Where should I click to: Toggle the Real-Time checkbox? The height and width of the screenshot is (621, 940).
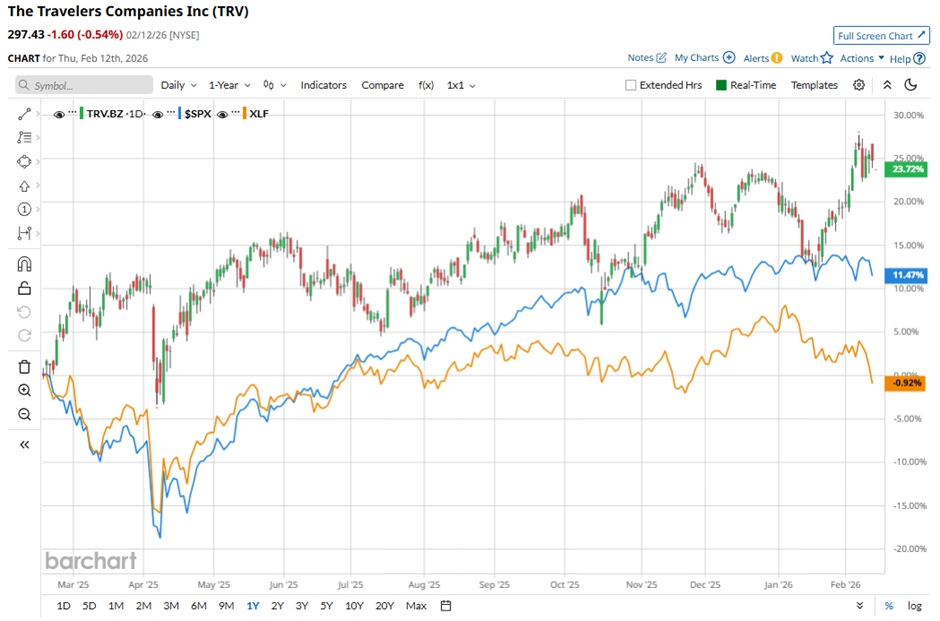click(x=720, y=85)
